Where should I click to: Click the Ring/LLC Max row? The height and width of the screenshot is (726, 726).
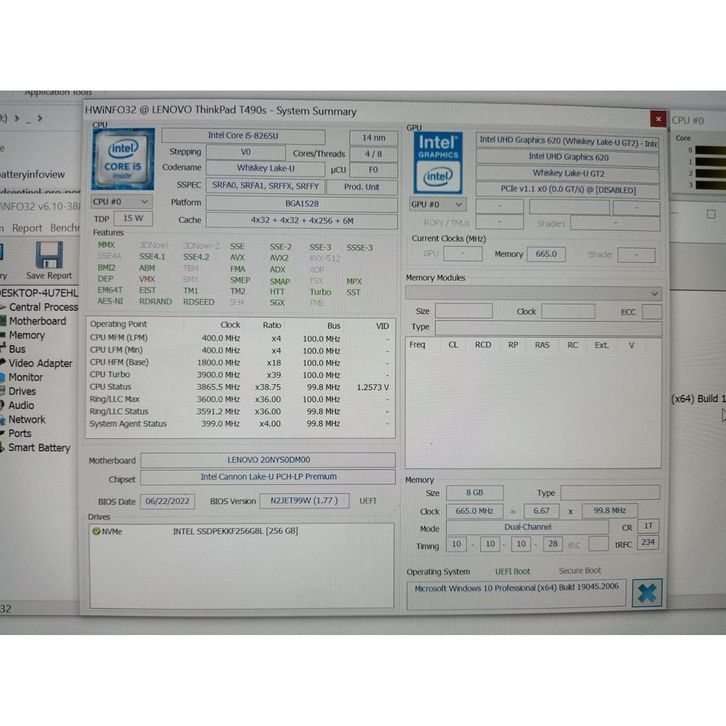240,399
